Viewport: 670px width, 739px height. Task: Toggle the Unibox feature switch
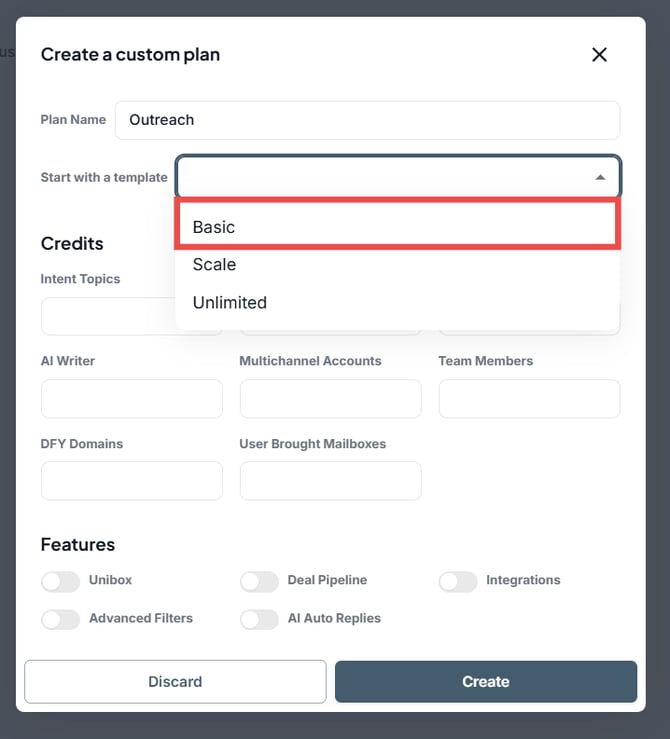pos(60,581)
